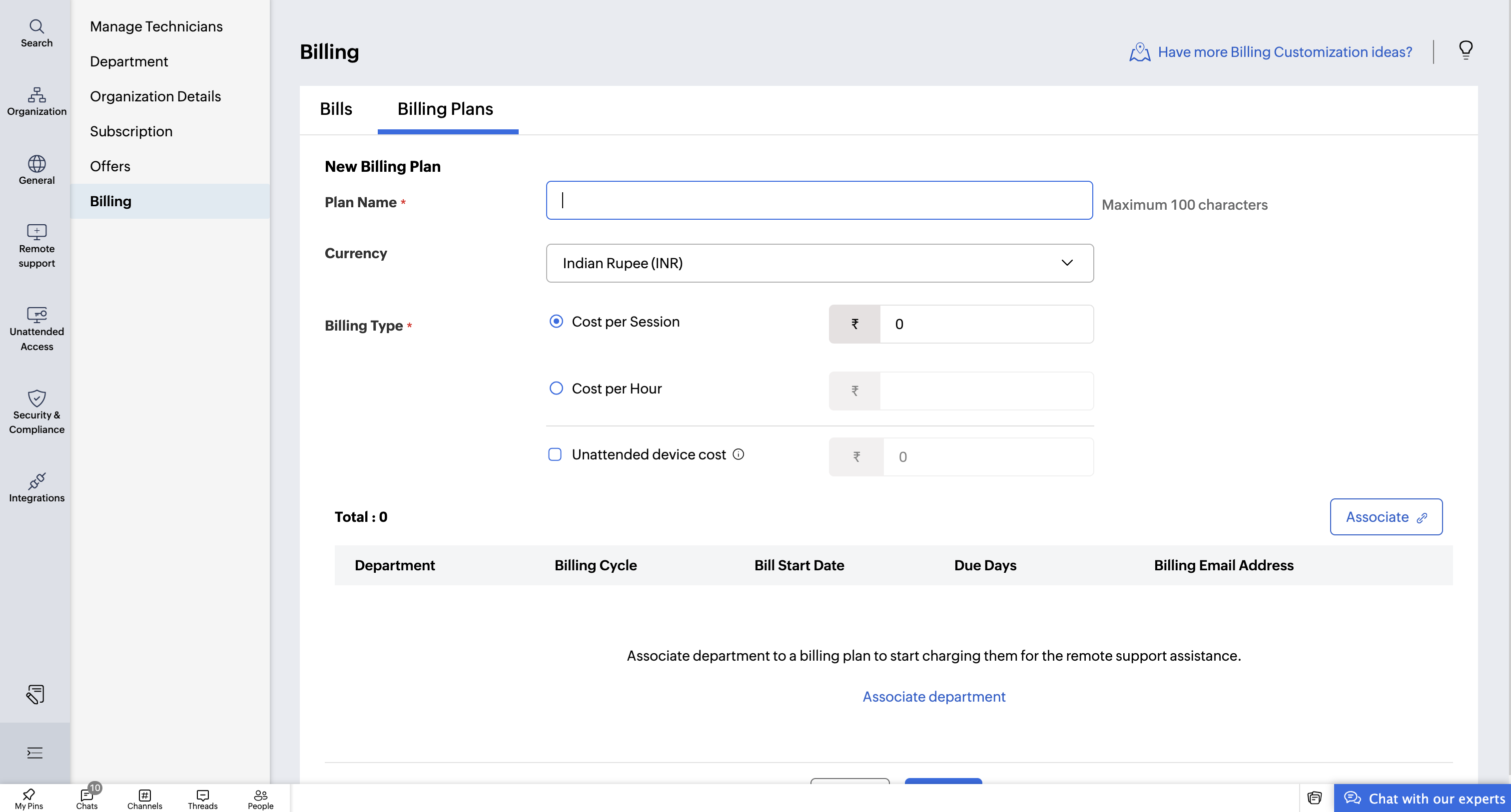Open Chats in bottom bar
Screen dimensions: 1511x812
click(87, 799)
